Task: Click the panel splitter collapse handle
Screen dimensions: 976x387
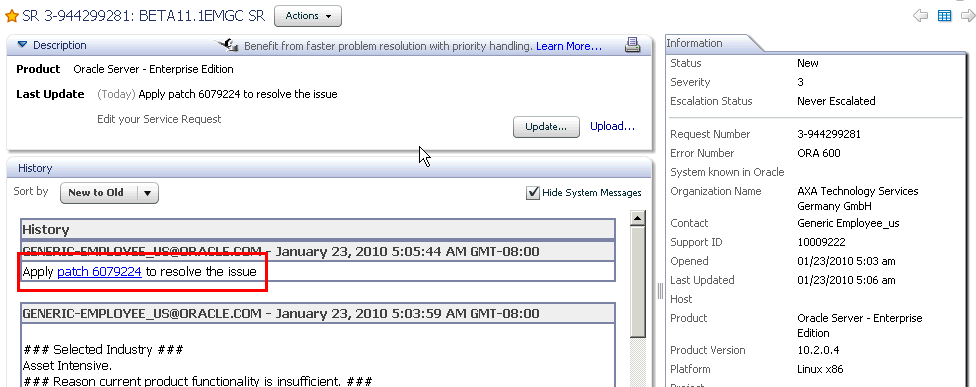Action: [x=660, y=291]
